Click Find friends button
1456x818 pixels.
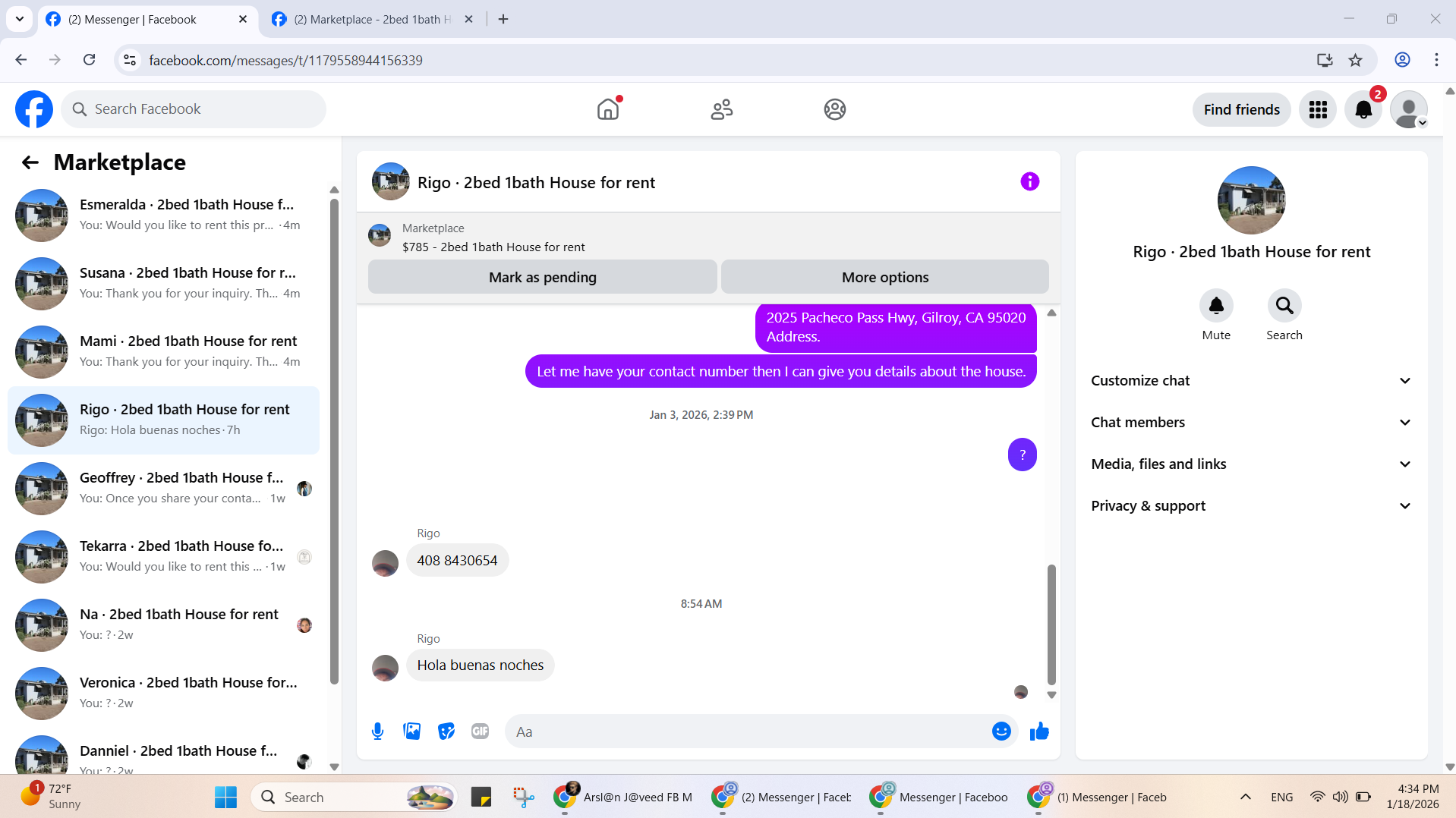coord(1241,109)
